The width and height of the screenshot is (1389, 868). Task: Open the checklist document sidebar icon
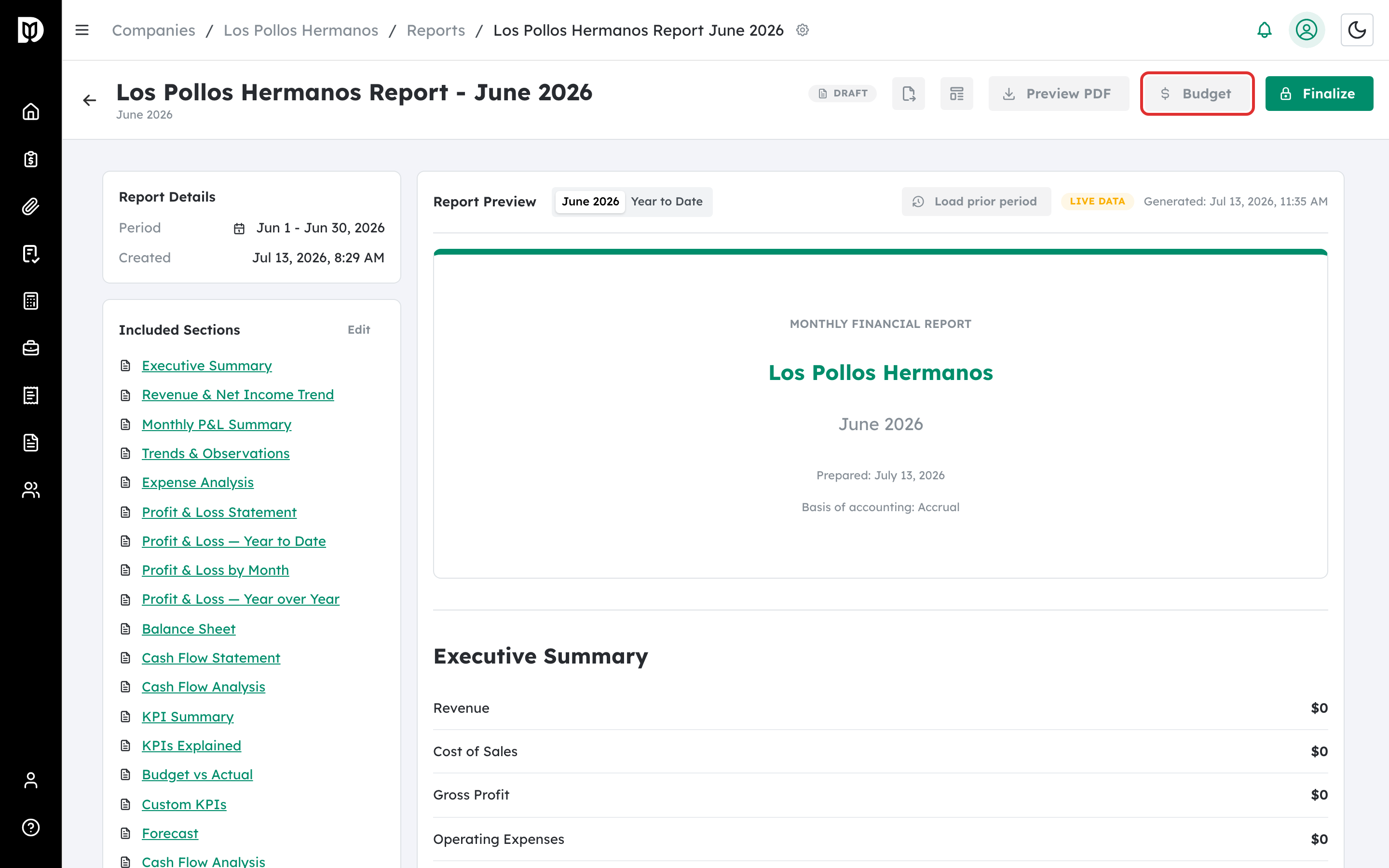(x=30, y=254)
